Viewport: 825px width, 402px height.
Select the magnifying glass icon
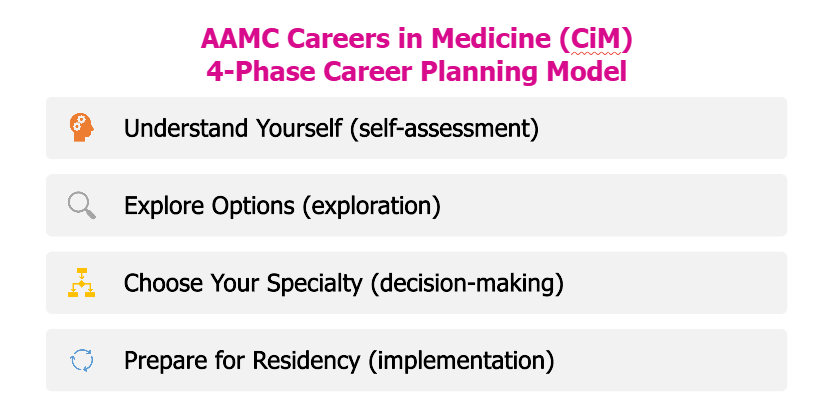pyautogui.click(x=82, y=206)
